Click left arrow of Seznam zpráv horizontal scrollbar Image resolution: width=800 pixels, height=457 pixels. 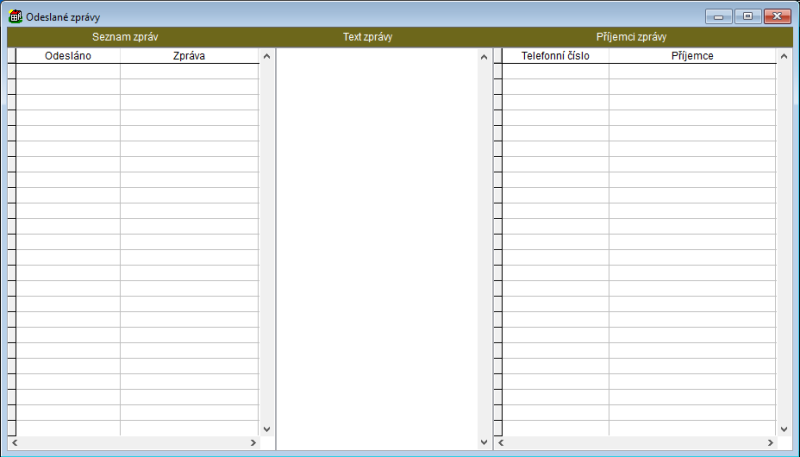[x=14, y=442]
